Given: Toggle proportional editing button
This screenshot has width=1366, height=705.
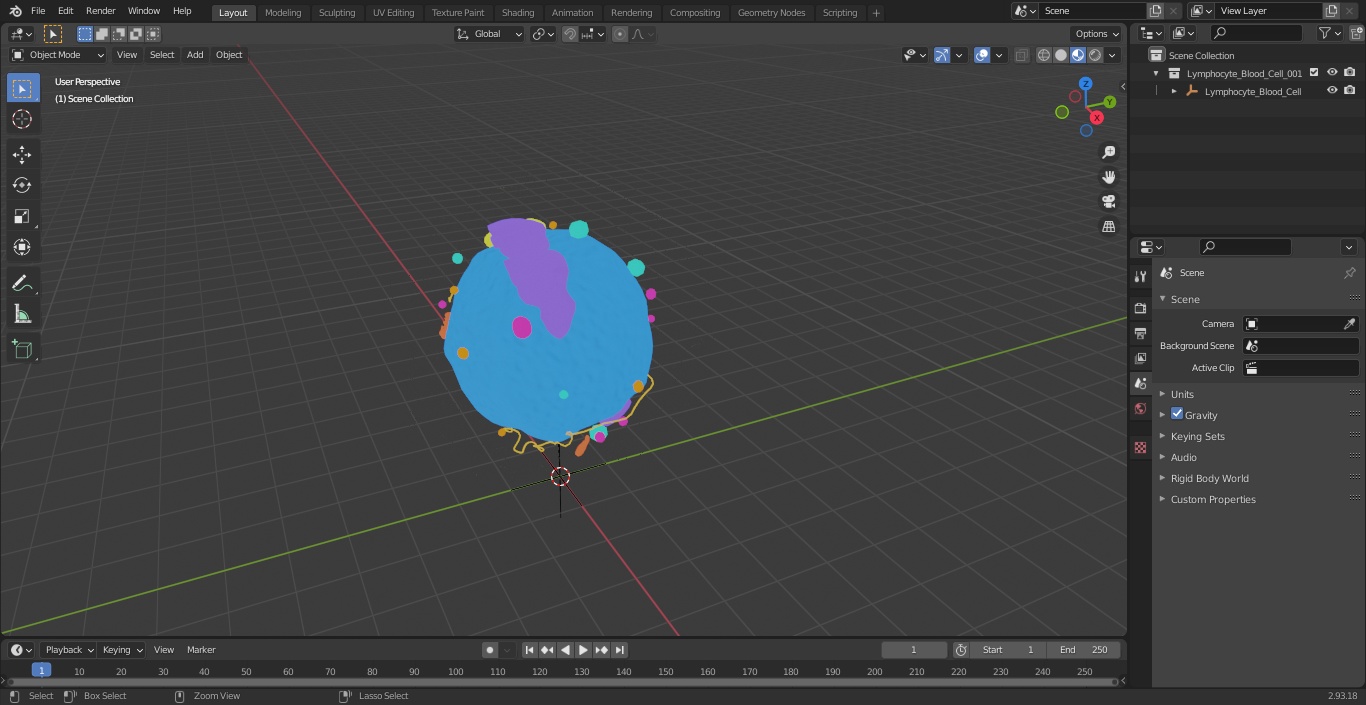Looking at the screenshot, I should (620, 34).
